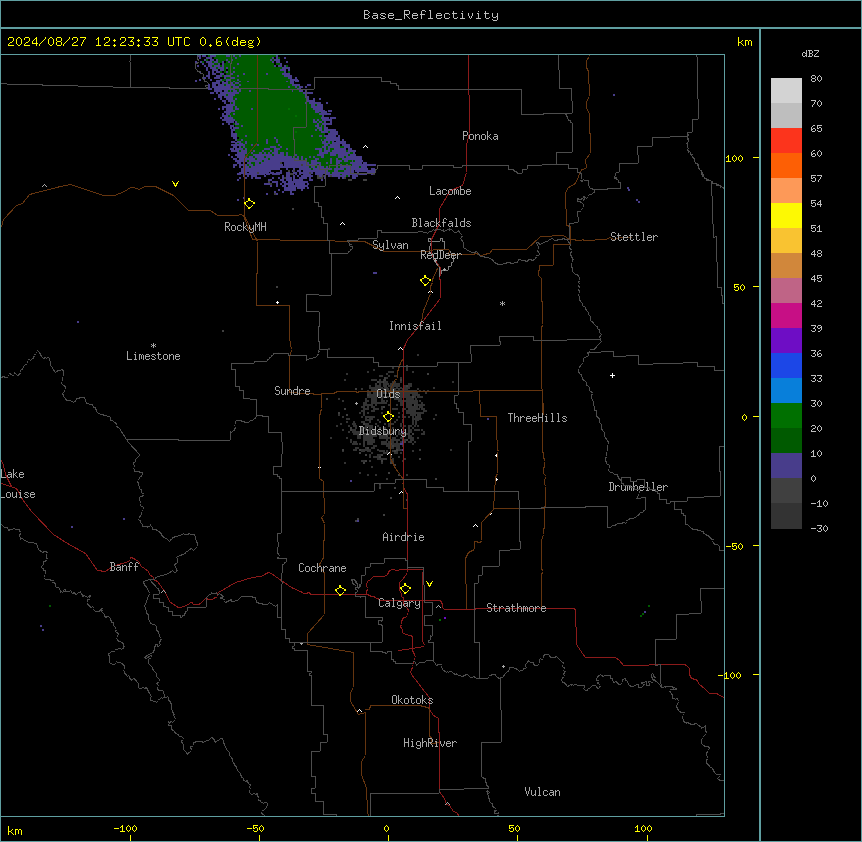The width and height of the screenshot is (862, 842).
Task: Click the Drumheller label
Action: [638, 487]
